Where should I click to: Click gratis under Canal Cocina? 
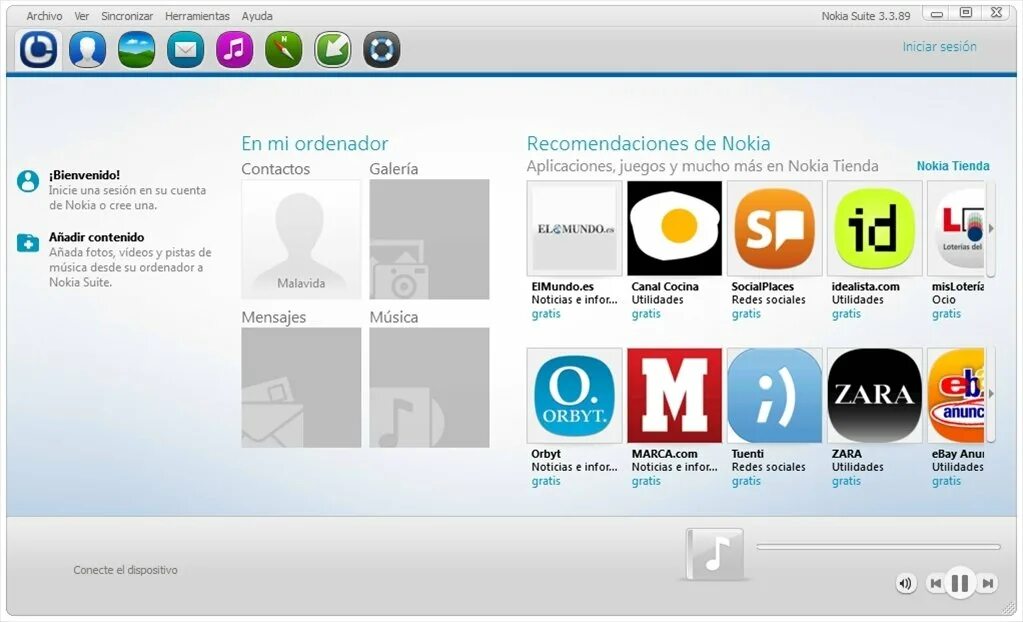646,314
